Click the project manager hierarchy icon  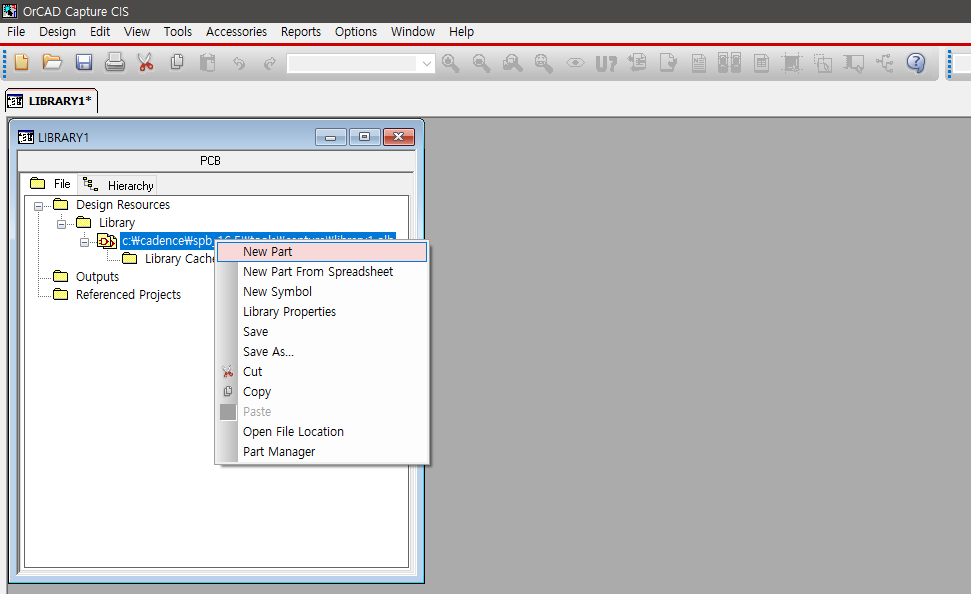(885, 63)
